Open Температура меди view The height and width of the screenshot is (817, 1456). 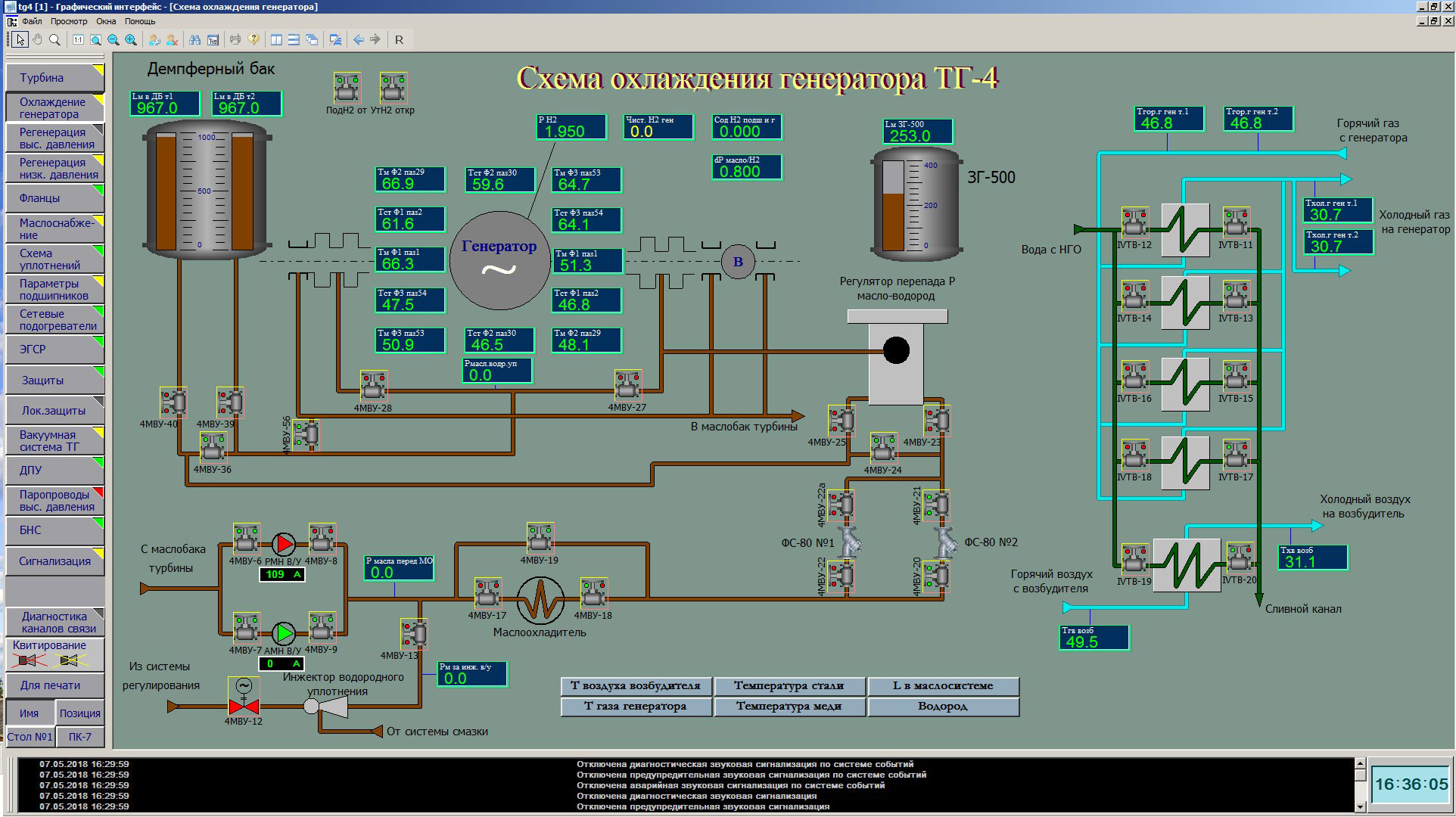pos(789,706)
